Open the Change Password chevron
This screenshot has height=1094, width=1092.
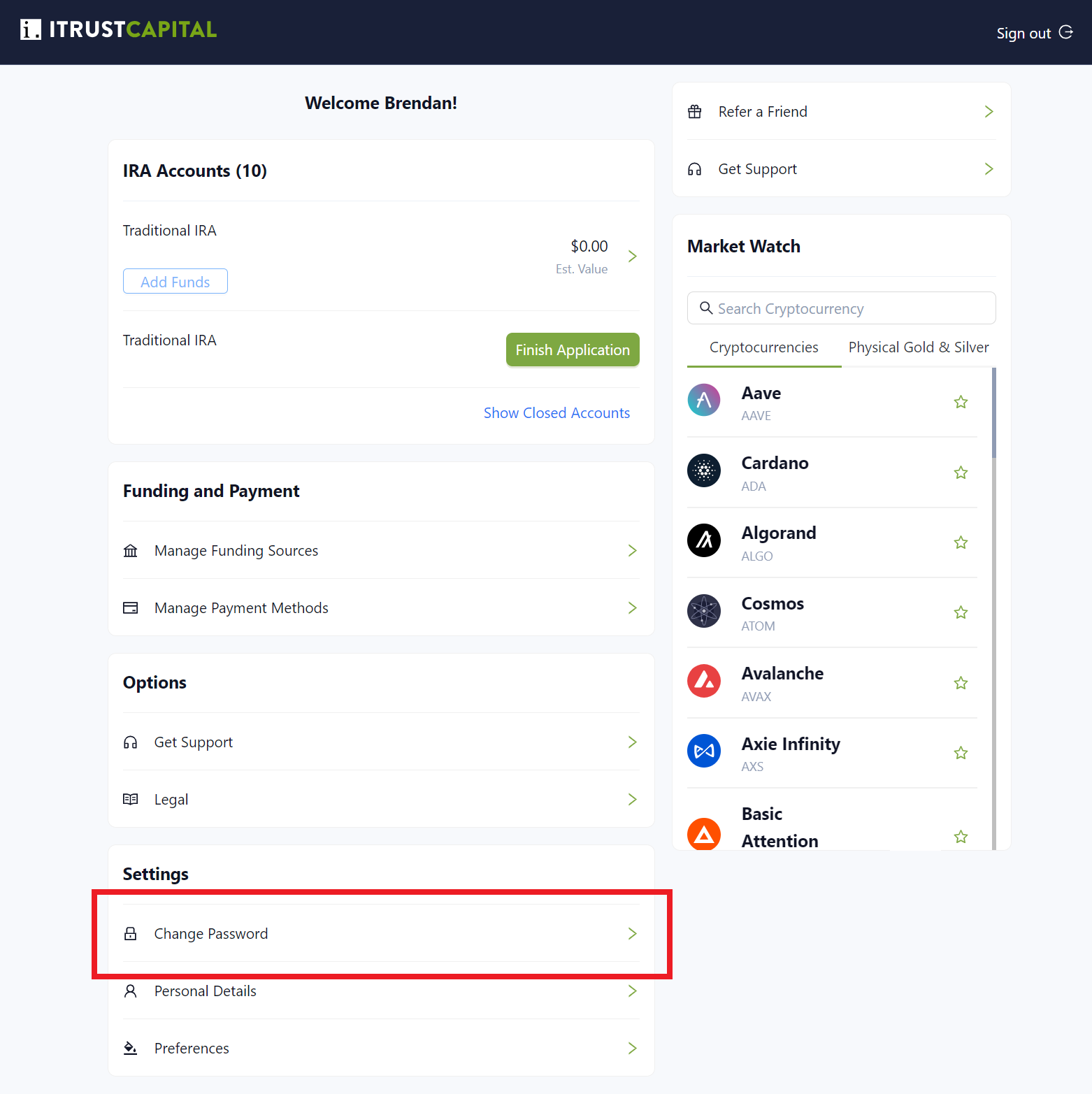click(x=633, y=934)
